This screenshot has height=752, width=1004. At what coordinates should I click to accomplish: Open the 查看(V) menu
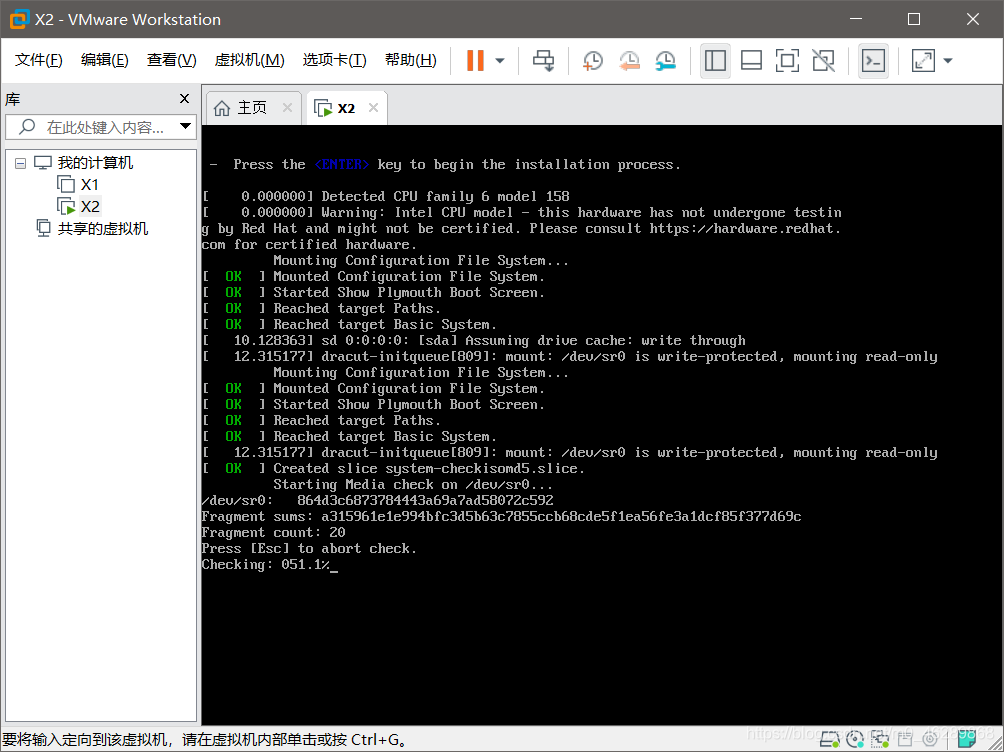pos(171,60)
